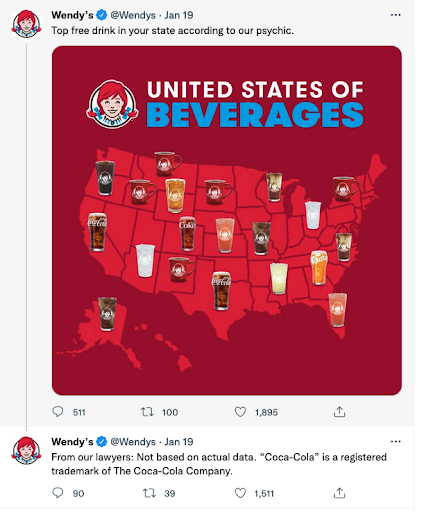This screenshot has width=424, height=512.
Task: View the 1,895 likes count
Action: tap(266, 412)
